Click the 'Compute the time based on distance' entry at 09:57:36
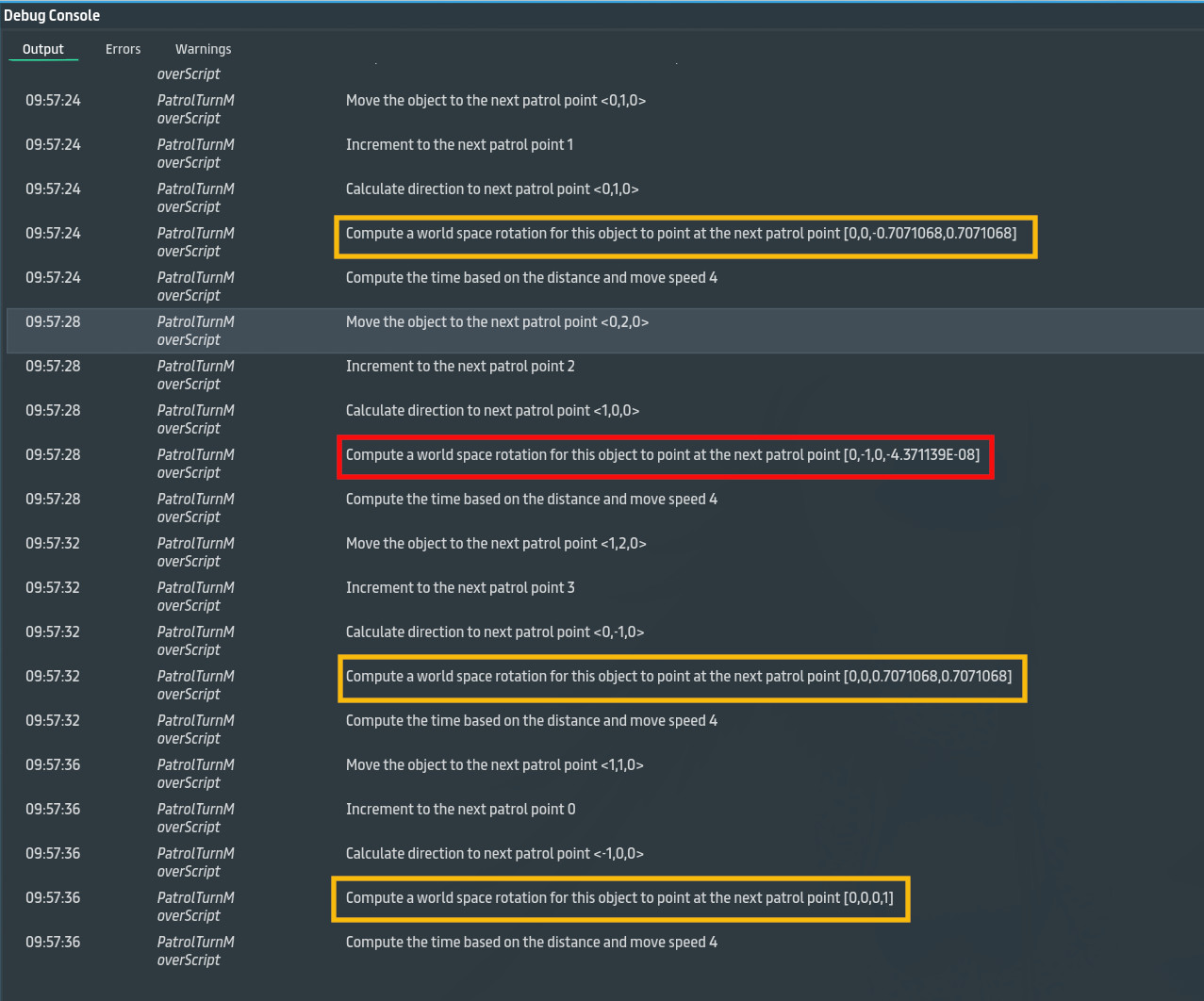The height and width of the screenshot is (1001, 1204). [531, 942]
